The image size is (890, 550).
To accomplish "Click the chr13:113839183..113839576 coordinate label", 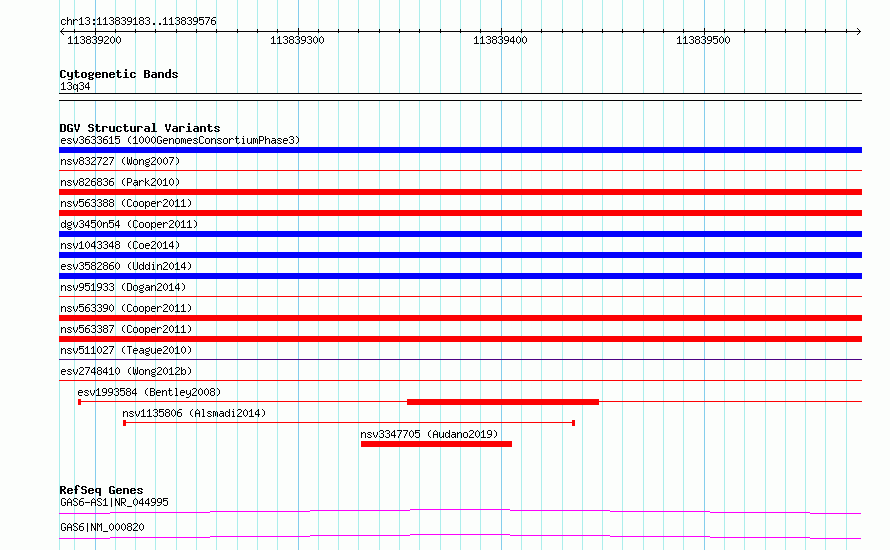I will pyautogui.click(x=138, y=22).
